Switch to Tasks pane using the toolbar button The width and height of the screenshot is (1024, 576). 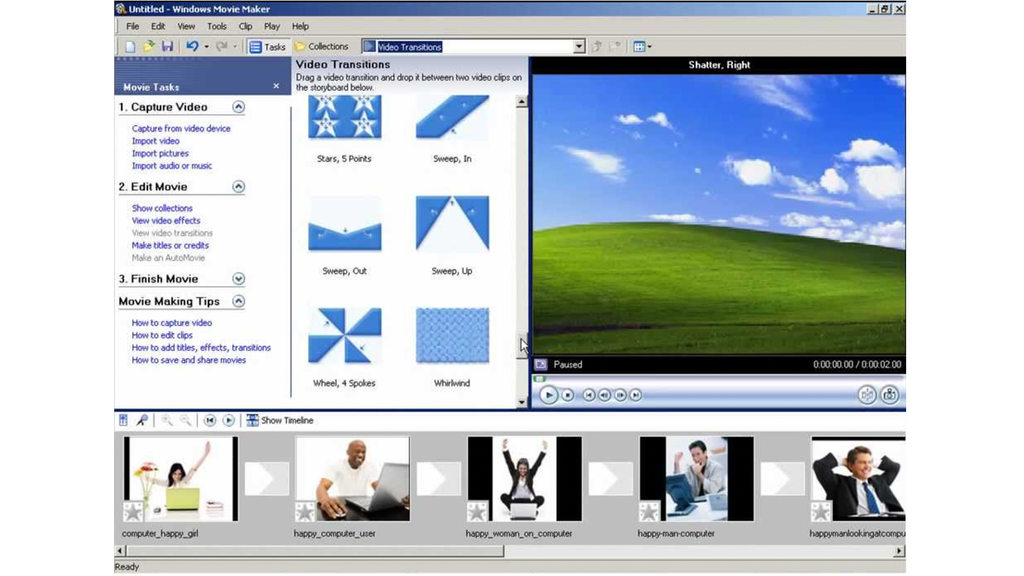point(267,46)
